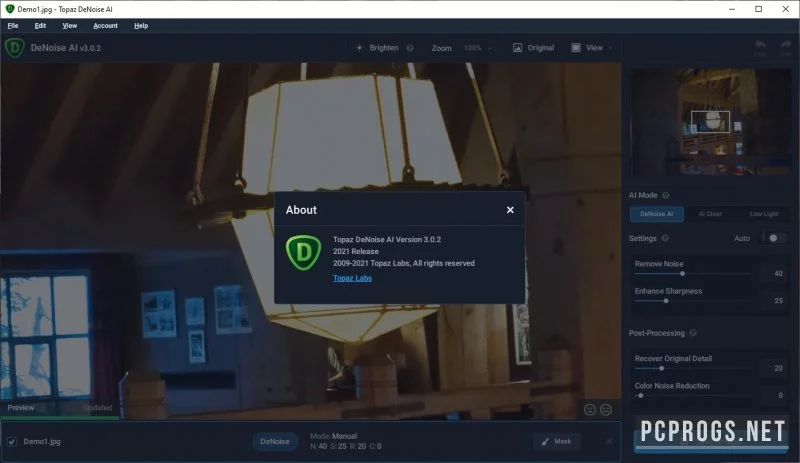Screen dimensions: 800x463
Task: Adjust the Remove Noise slider
Action: (692, 274)
